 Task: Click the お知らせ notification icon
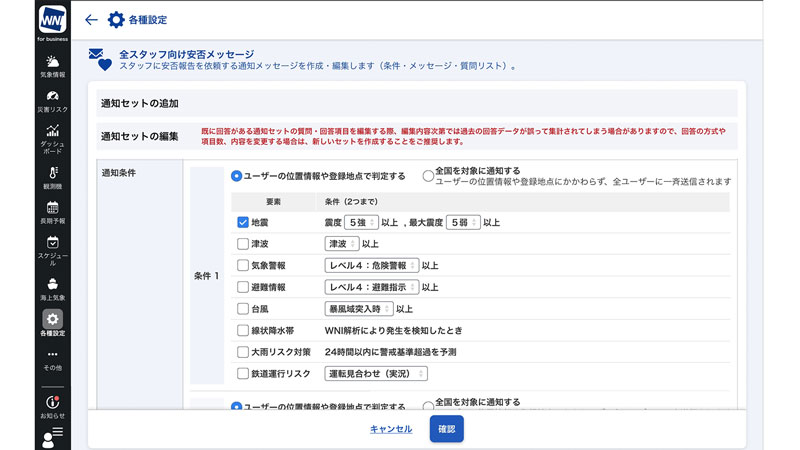52,405
